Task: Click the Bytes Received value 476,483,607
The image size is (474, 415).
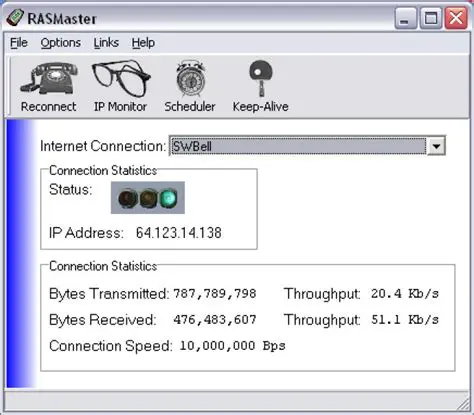Action: [215, 320]
